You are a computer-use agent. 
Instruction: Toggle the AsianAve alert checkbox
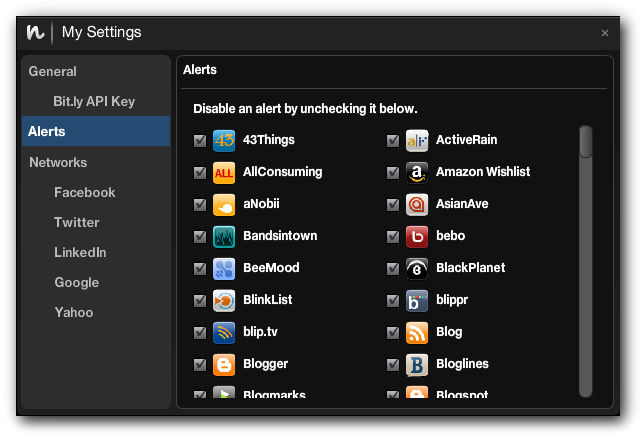point(393,205)
